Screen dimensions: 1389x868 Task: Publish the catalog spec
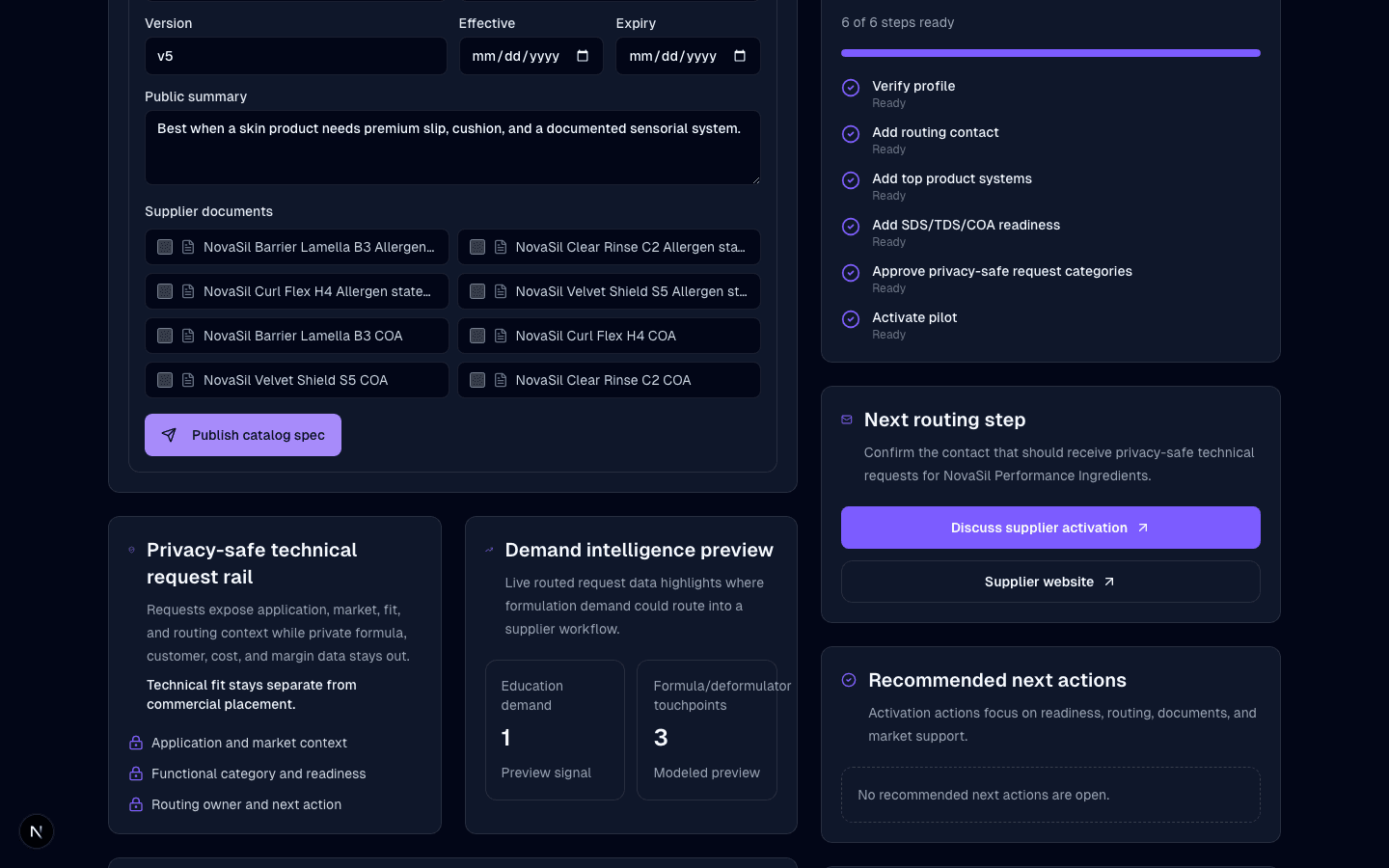click(243, 435)
